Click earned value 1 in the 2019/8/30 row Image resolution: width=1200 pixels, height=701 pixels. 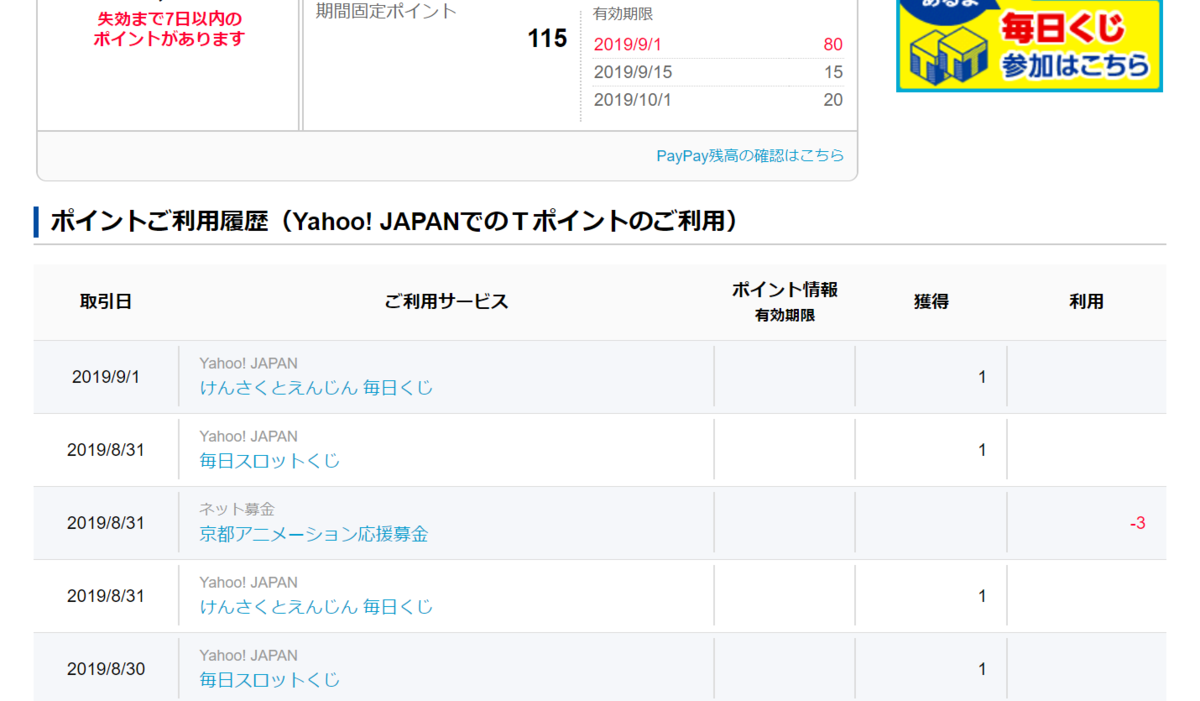coord(982,669)
